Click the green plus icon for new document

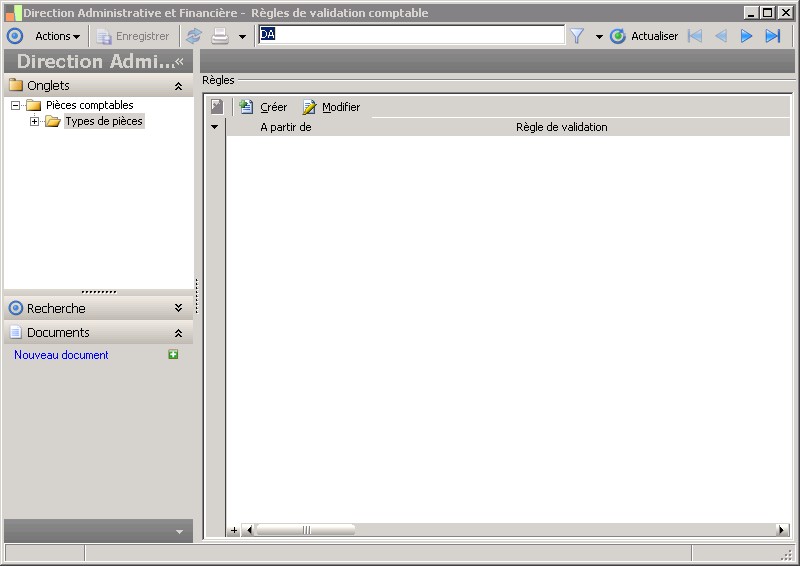point(173,354)
